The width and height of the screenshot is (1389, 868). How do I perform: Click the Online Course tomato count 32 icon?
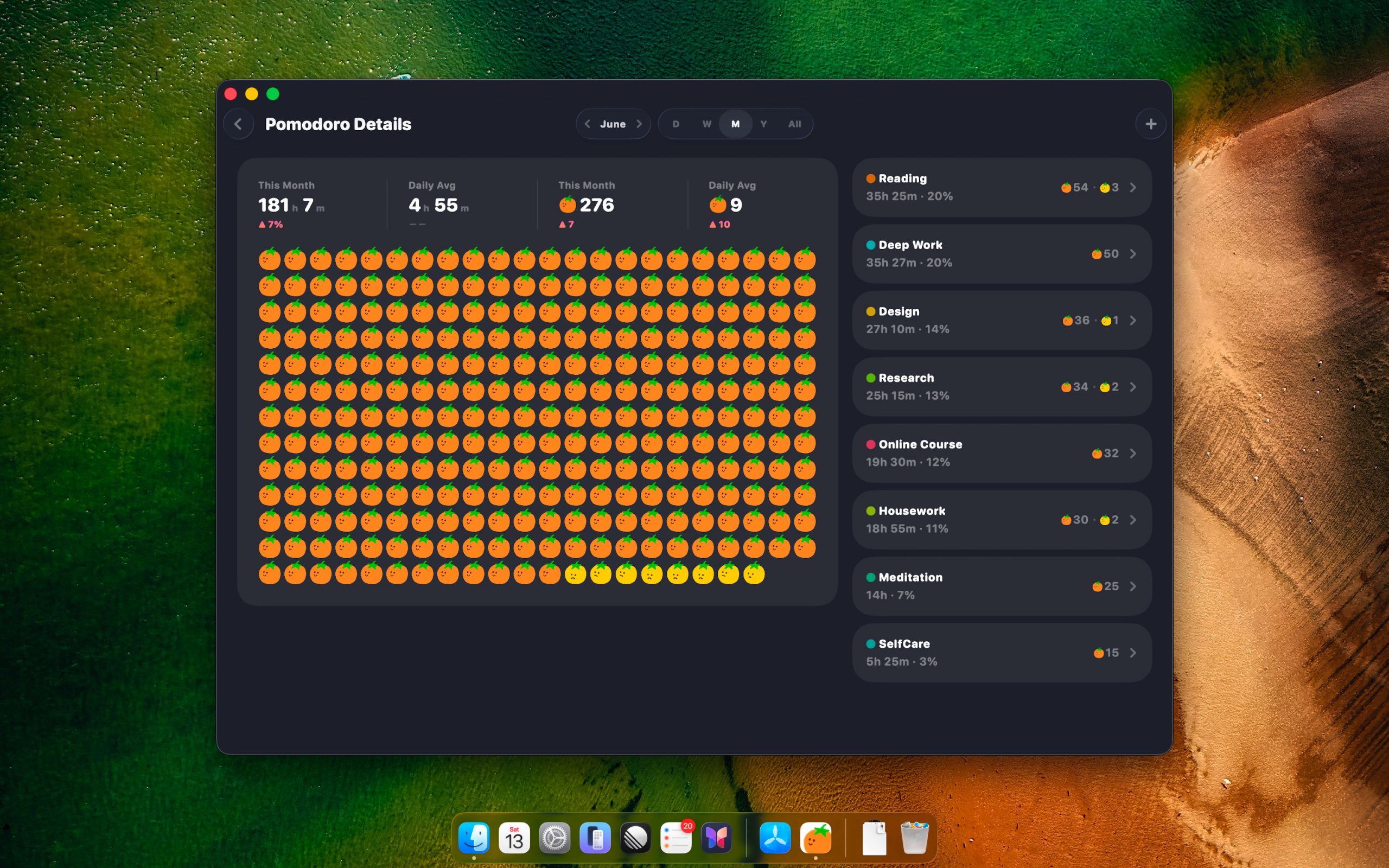(1097, 454)
